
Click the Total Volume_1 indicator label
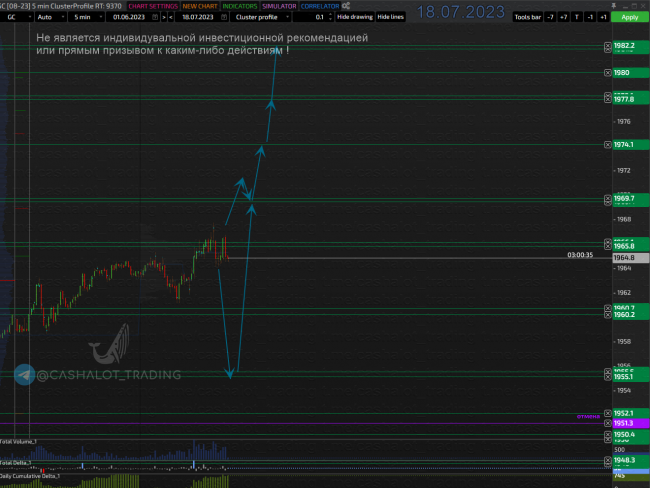click(x=18, y=442)
